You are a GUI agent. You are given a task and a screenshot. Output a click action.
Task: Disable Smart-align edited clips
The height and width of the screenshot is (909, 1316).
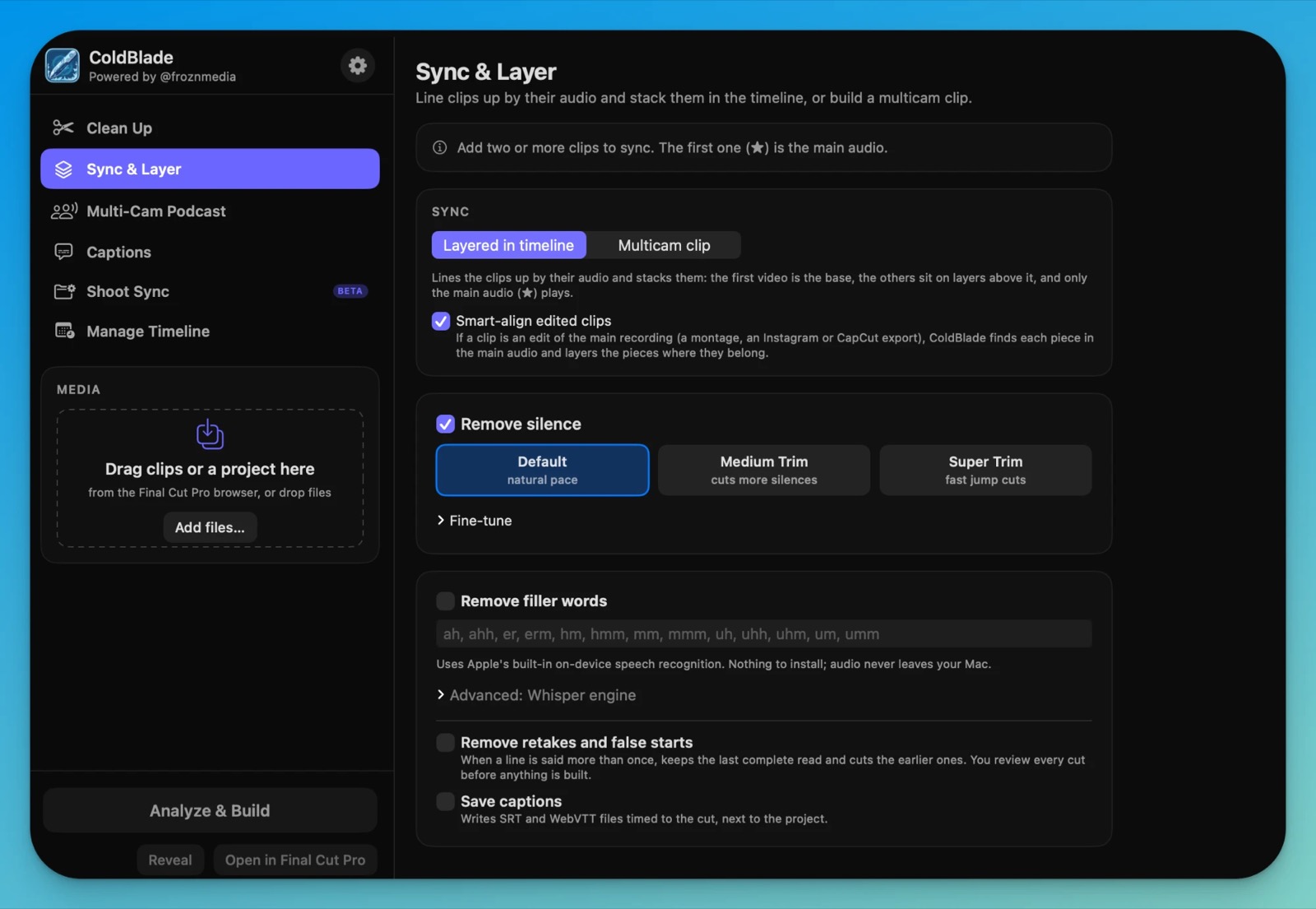pos(441,321)
